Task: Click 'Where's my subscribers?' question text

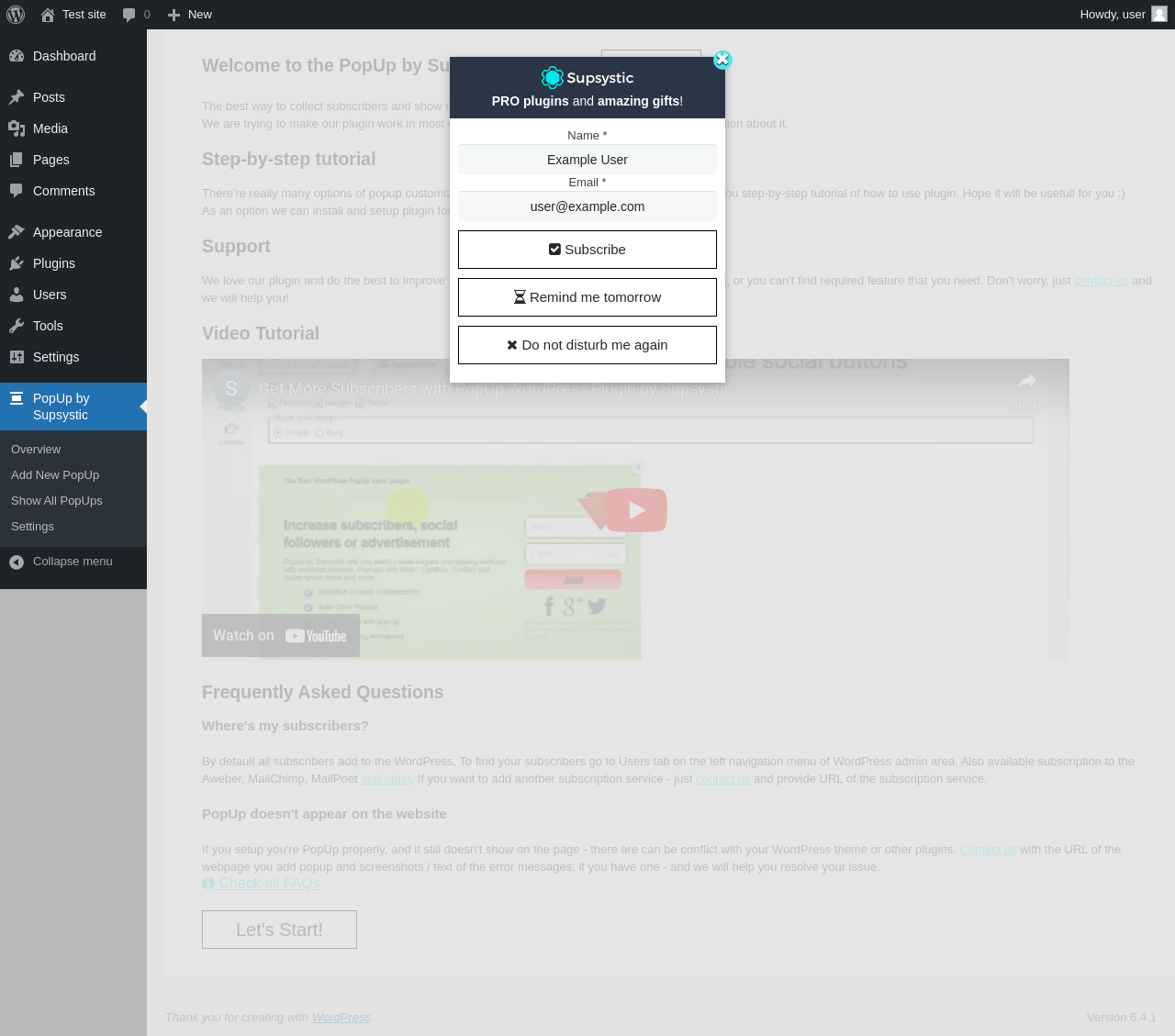Action: tap(285, 726)
